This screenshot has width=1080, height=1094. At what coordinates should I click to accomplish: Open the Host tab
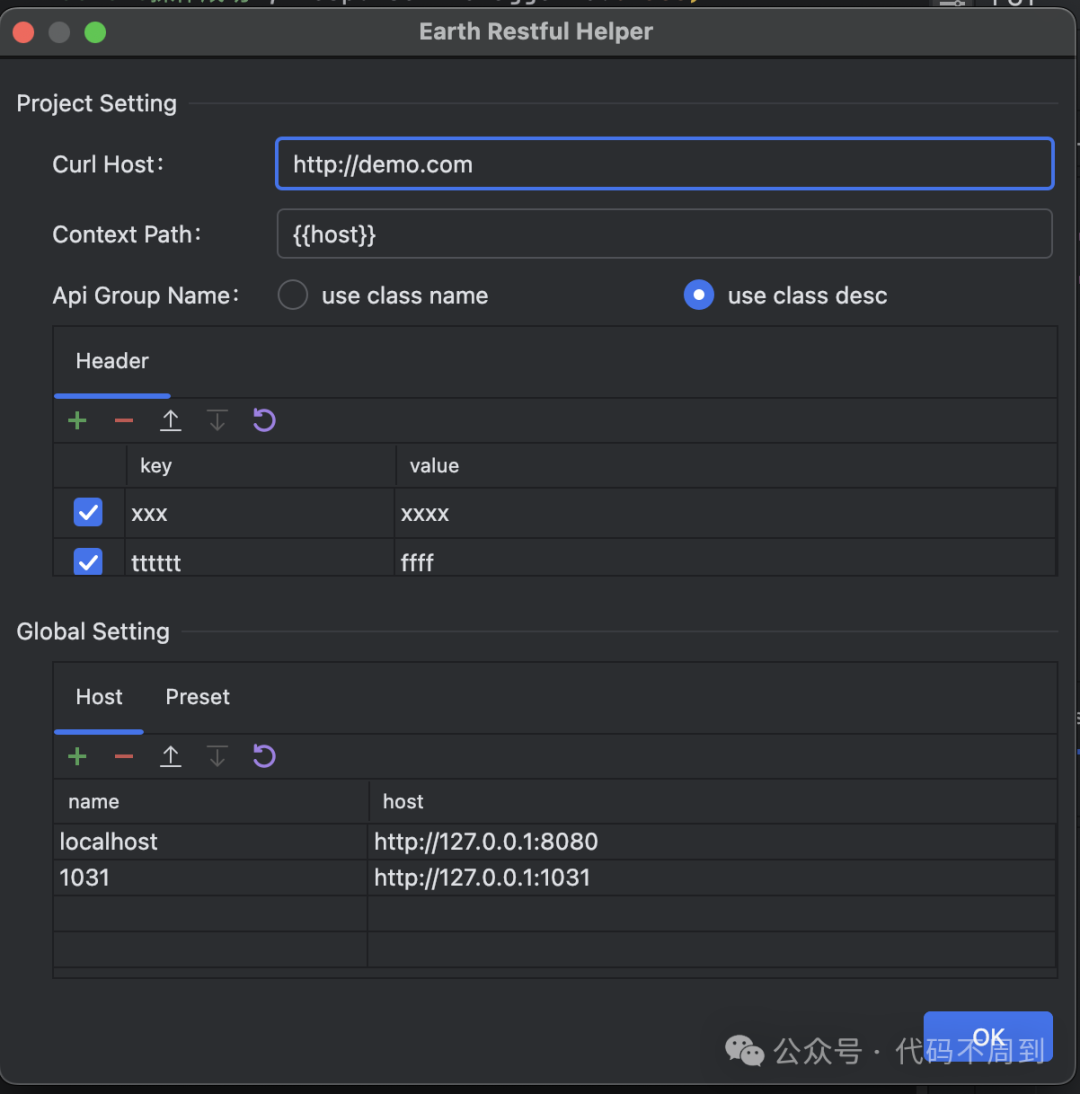coord(98,697)
